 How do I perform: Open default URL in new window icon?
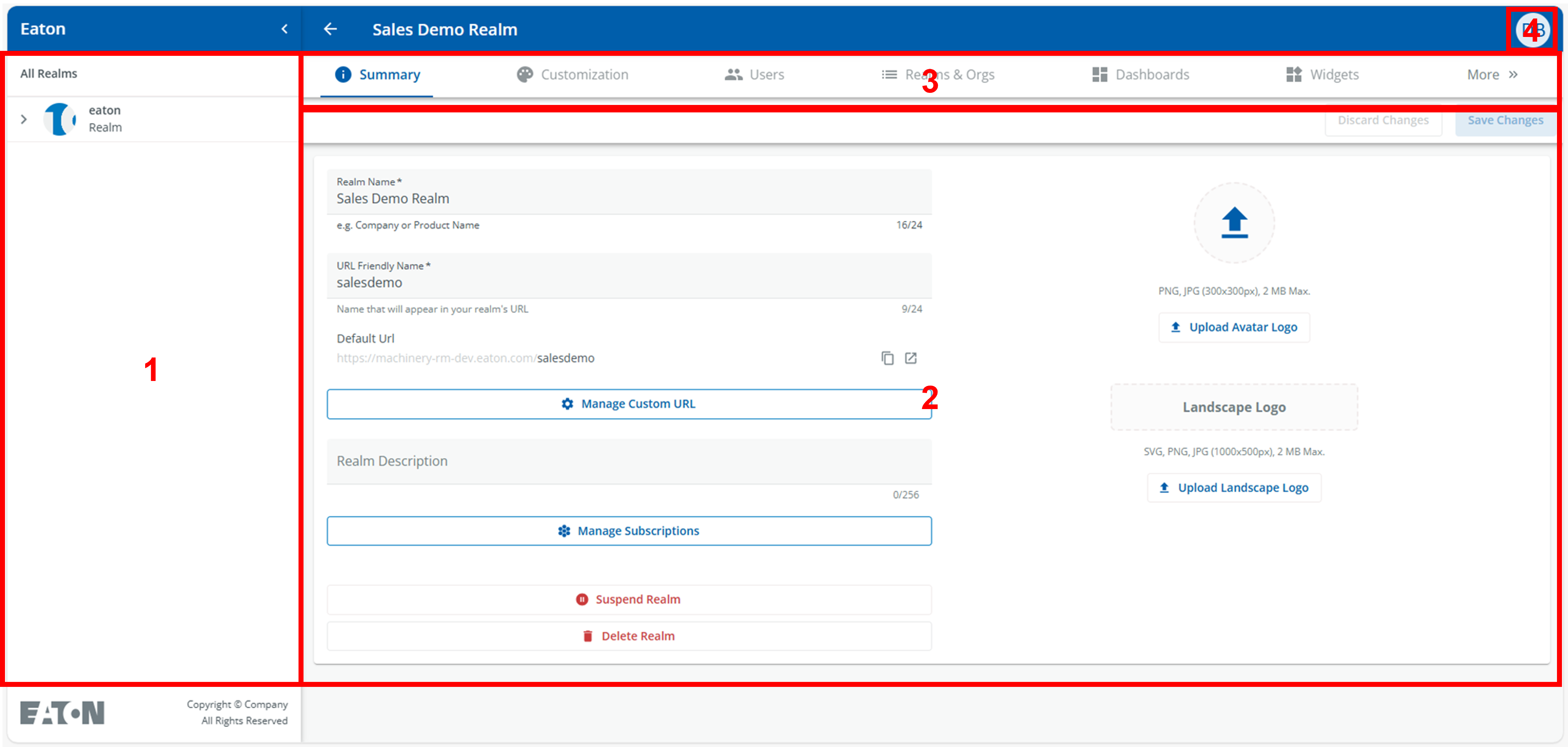pyautogui.click(x=910, y=358)
